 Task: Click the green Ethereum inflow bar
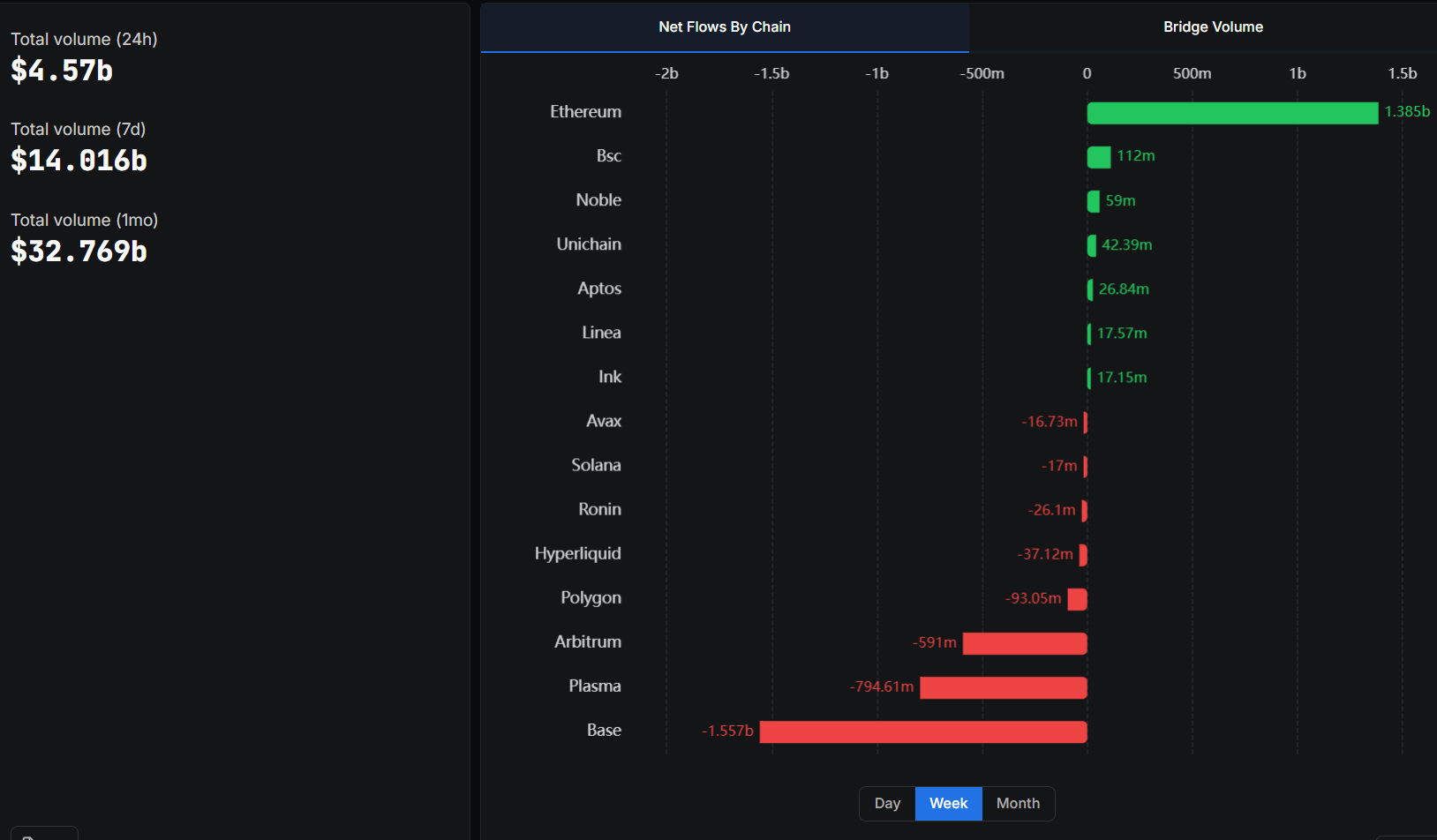[1231, 113]
